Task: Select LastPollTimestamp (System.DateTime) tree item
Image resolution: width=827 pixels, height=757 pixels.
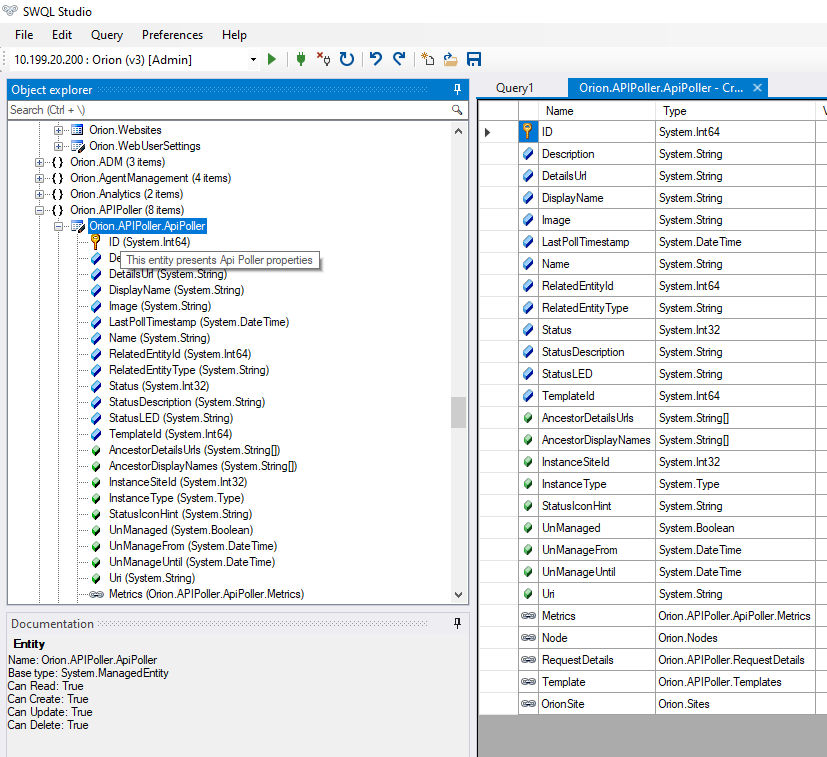Action: pyautogui.click(x=199, y=322)
